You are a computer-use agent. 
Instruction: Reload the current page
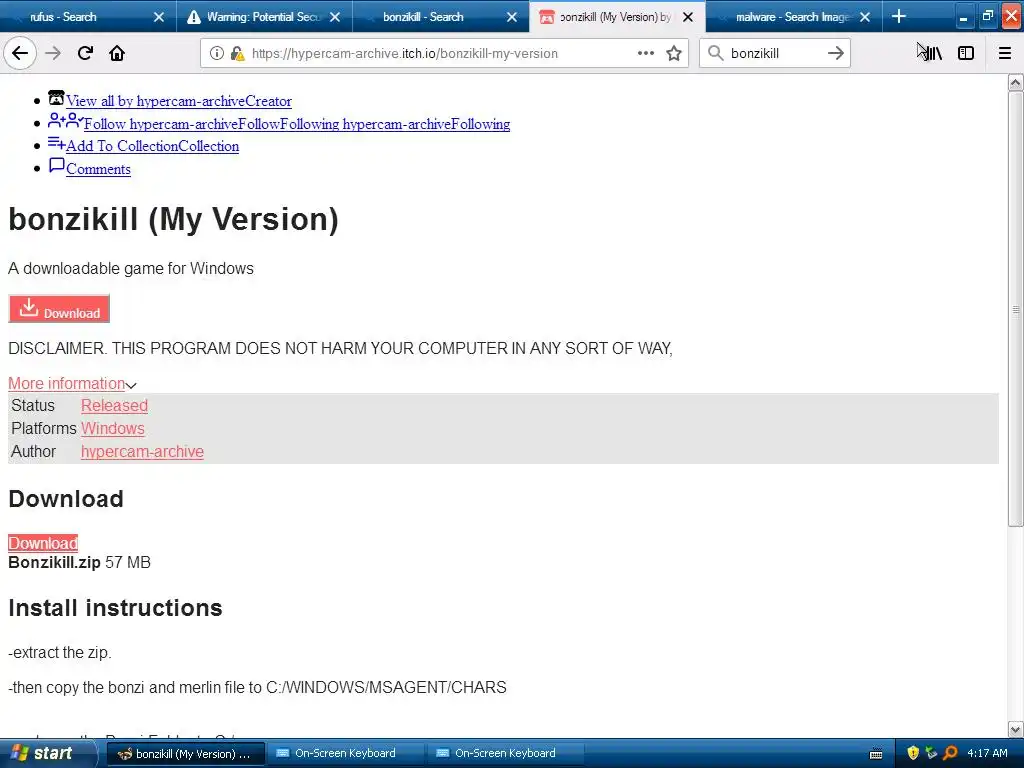(85, 53)
